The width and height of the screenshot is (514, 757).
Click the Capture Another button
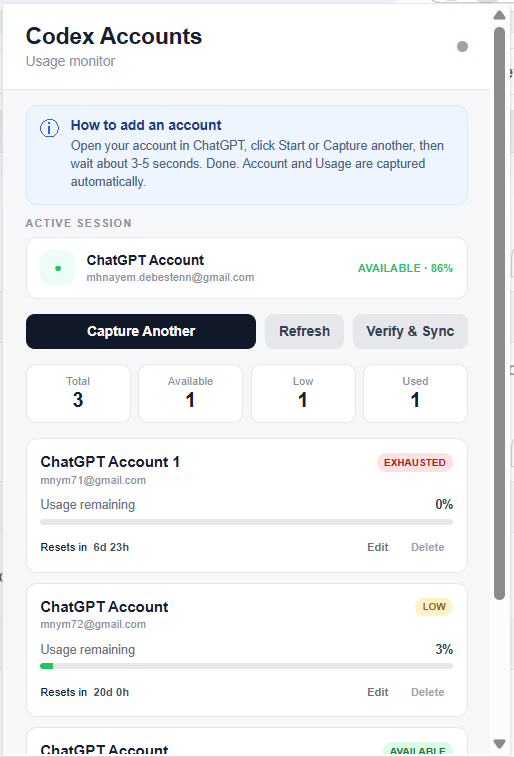(141, 331)
